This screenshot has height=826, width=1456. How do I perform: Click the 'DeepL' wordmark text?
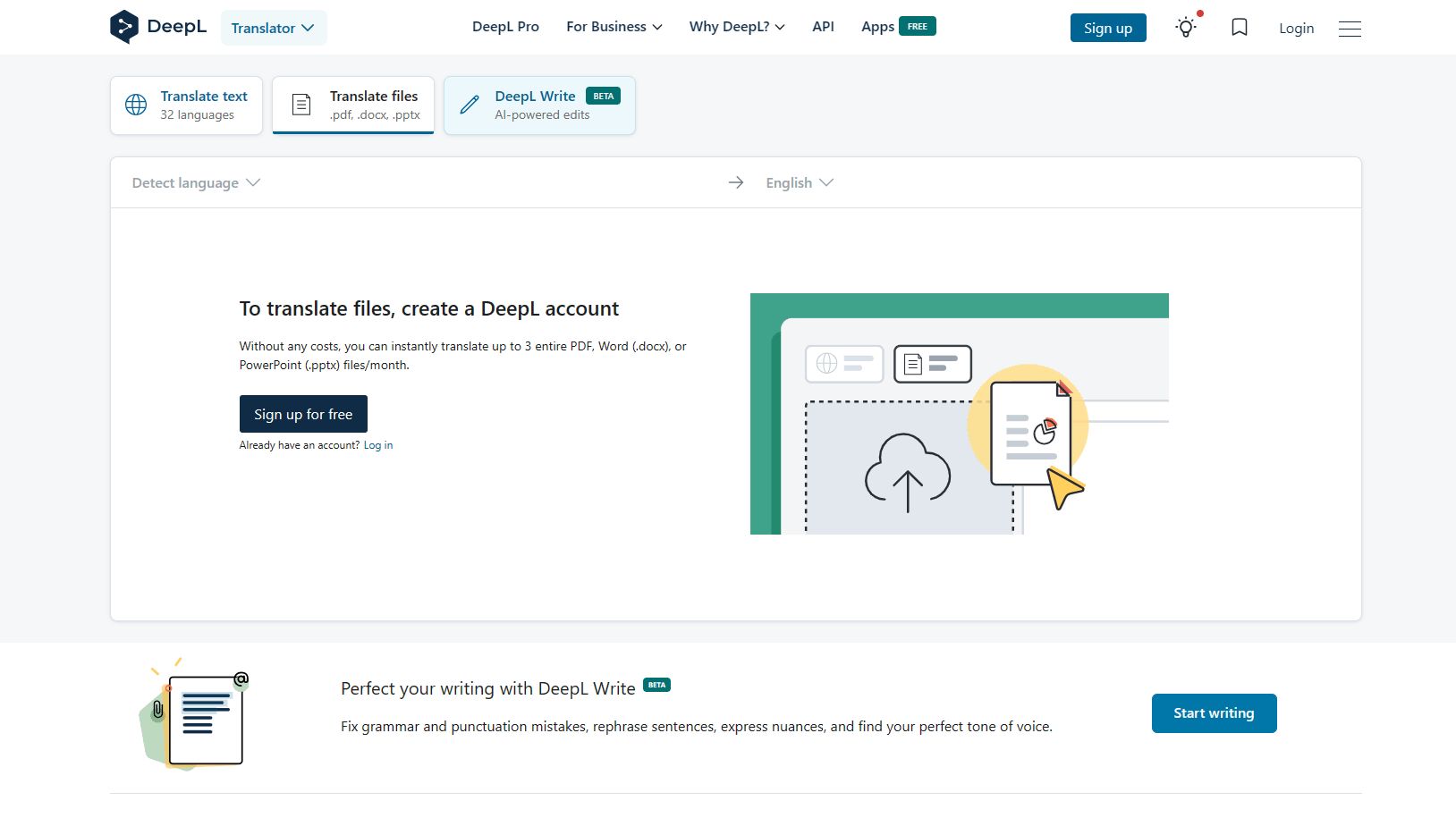click(176, 27)
